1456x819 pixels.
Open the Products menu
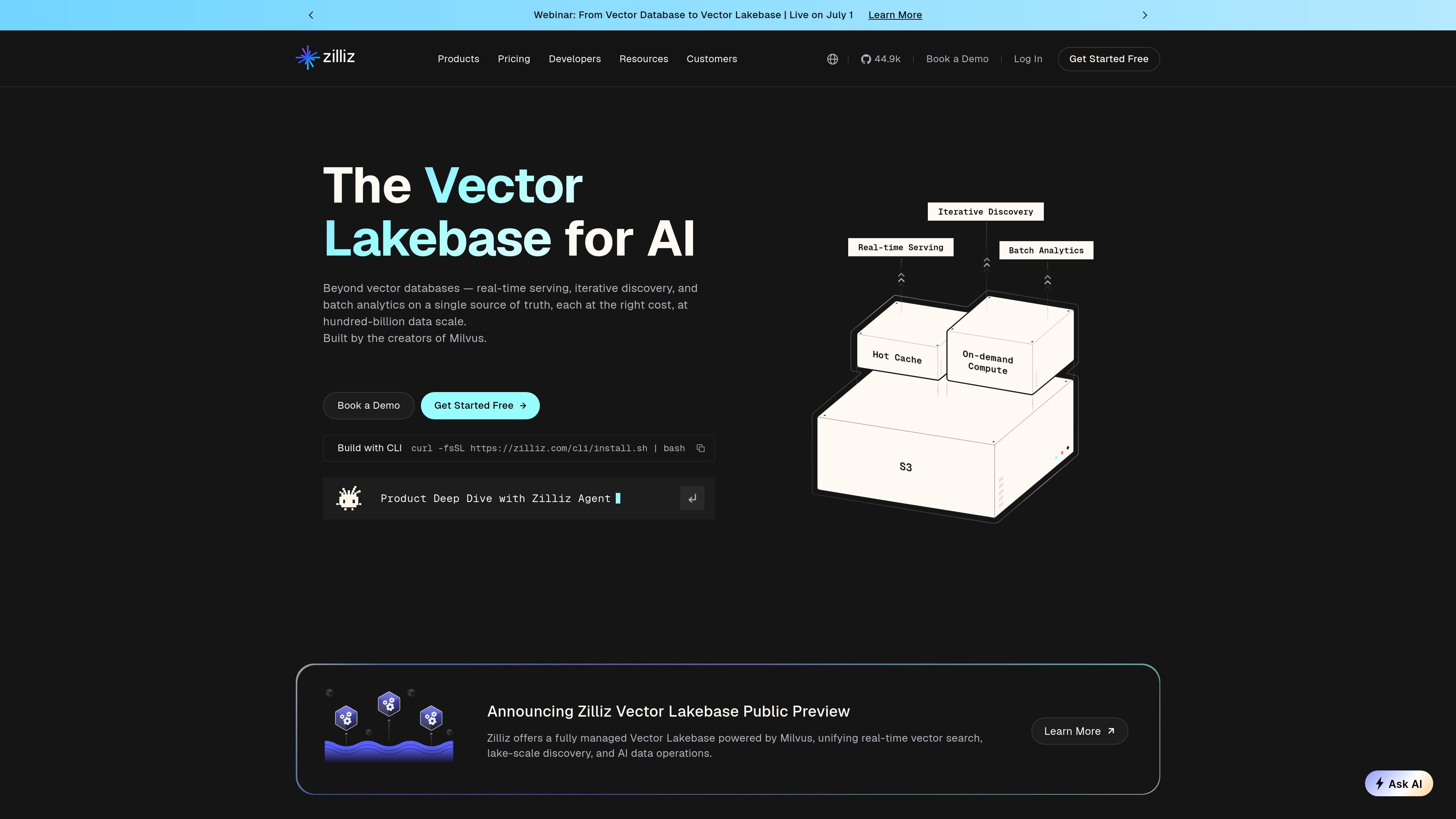point(458,60)
